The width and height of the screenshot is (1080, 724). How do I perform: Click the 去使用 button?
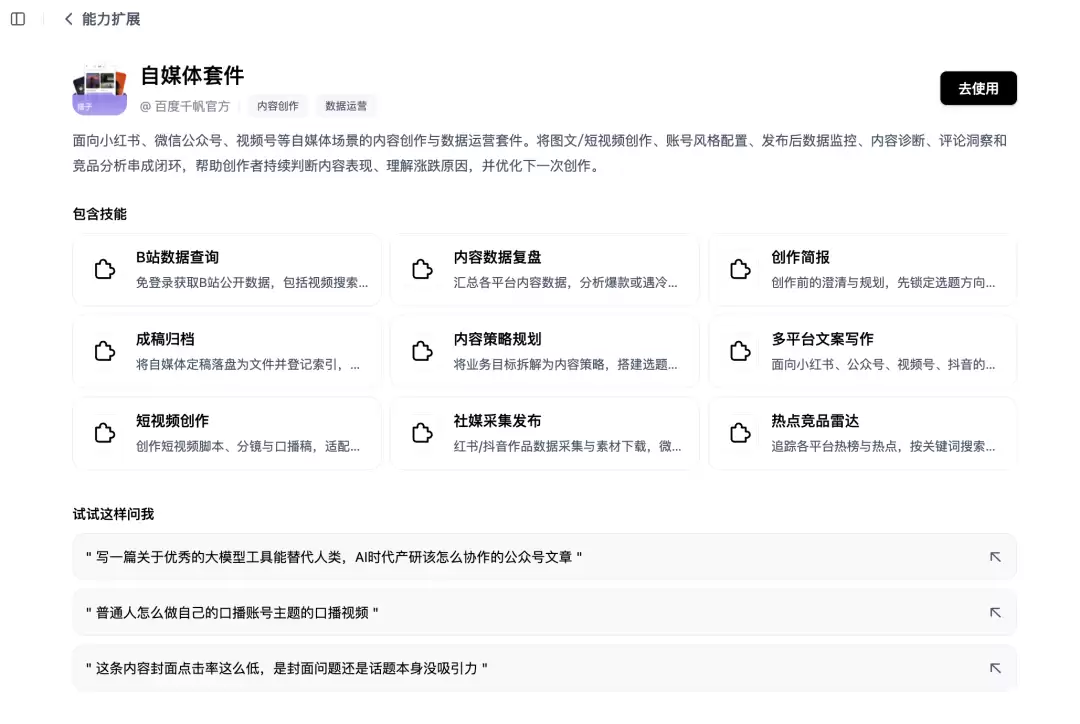(978, 88)
